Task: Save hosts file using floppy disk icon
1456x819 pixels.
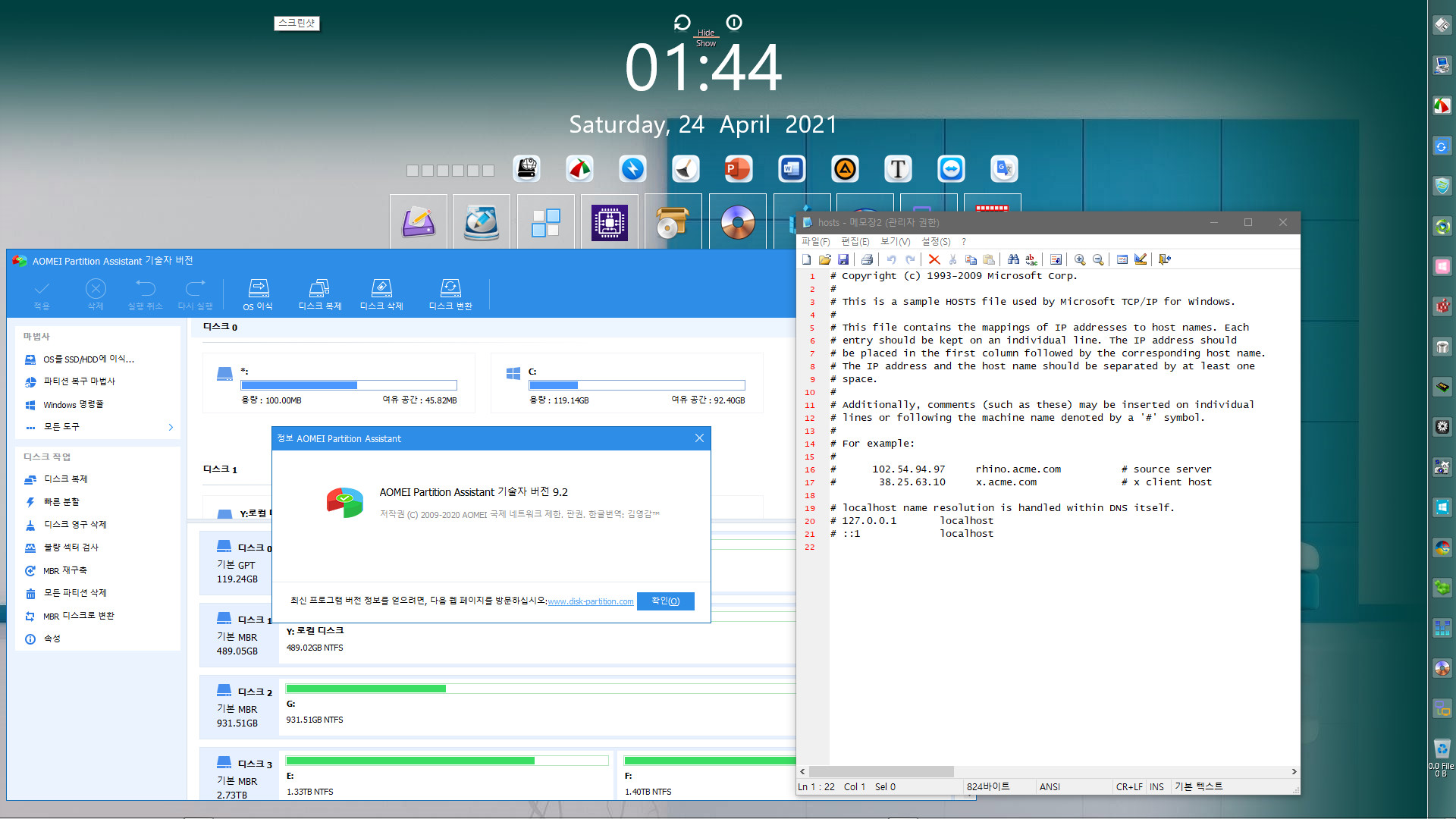Action: (843, 259)
